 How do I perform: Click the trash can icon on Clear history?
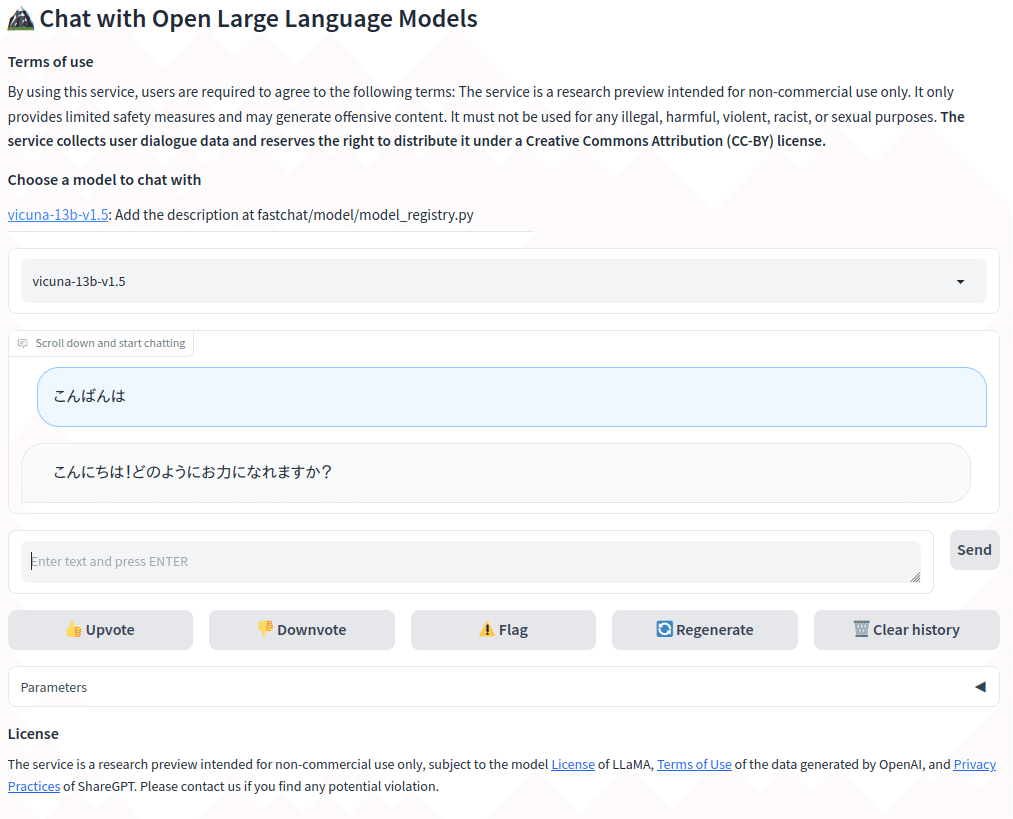coord(861,628)
